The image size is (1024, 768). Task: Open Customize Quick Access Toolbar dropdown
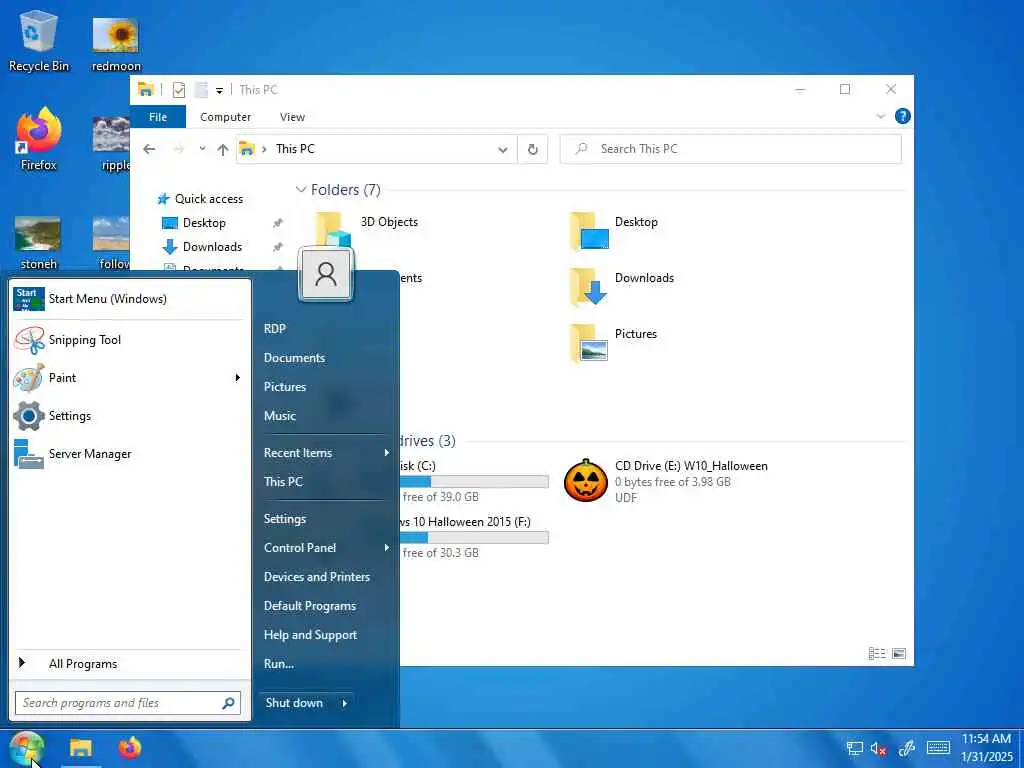pos(219,90)
